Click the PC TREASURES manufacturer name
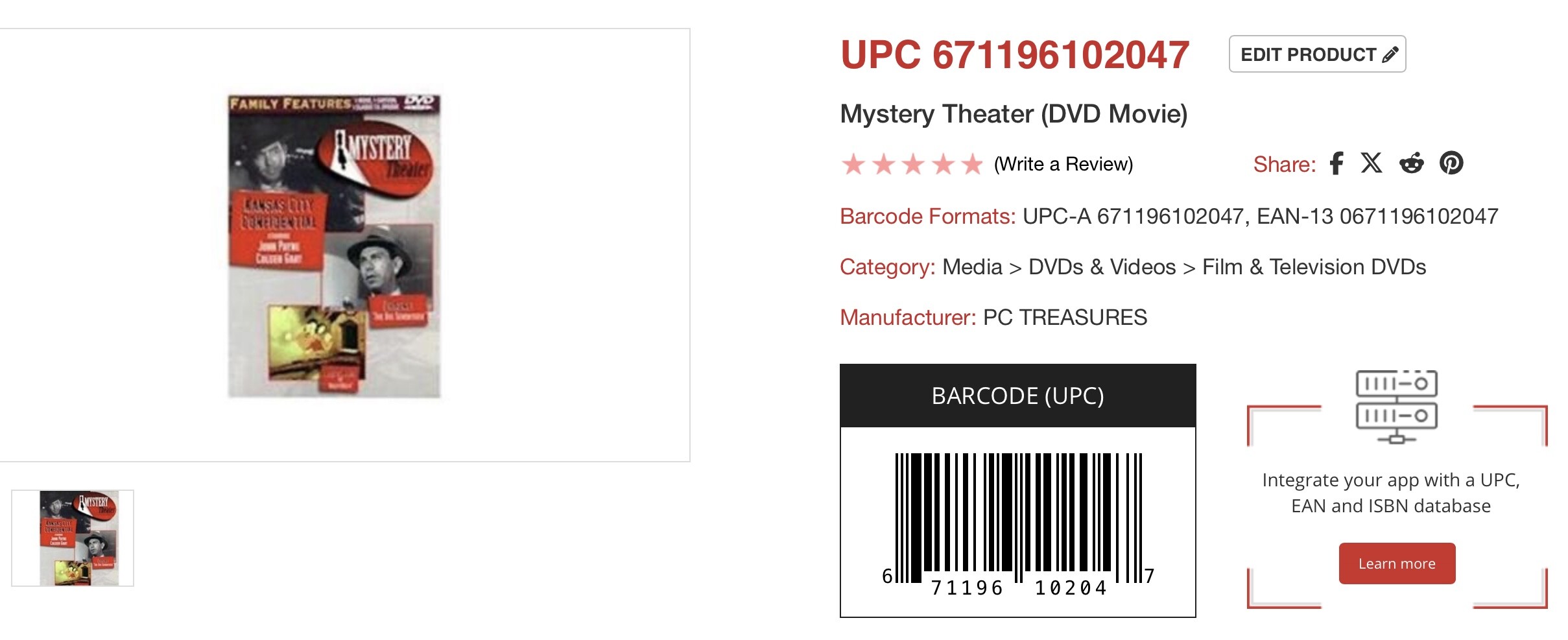This screenshot has height=640, width=1568. point(1065,318)
